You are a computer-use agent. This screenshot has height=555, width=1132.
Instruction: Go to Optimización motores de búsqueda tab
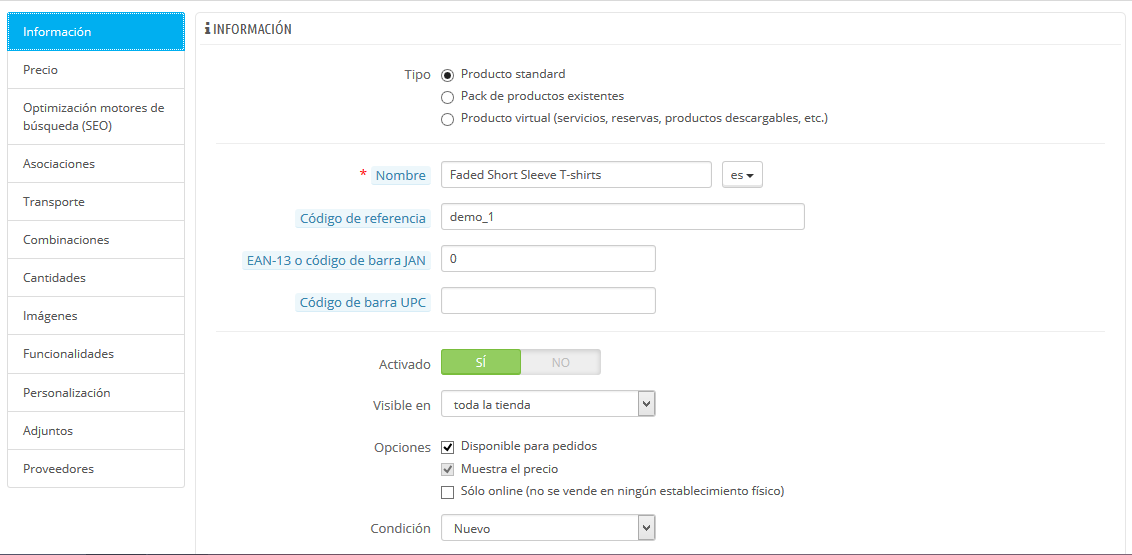tap(96, 117)
